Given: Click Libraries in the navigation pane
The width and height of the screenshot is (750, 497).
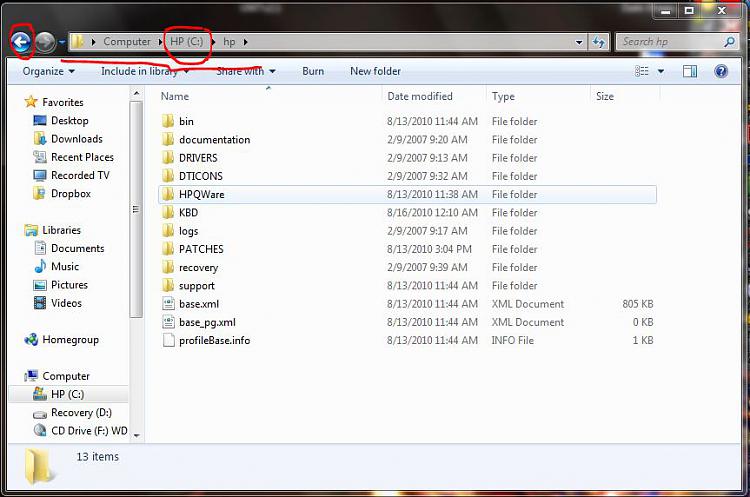Looking at the screenshot, I should coord(53,230).
